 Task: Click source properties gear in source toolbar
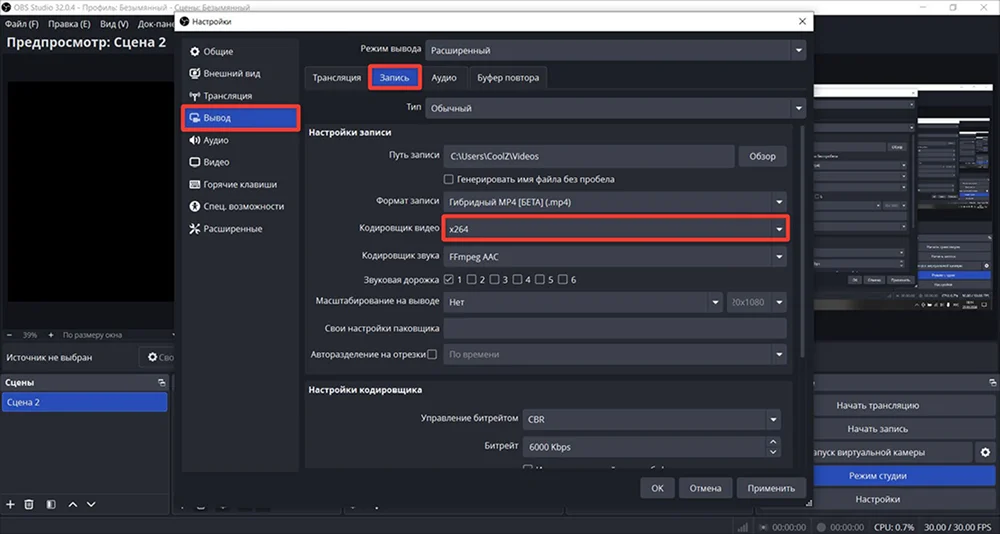point(152,357)
